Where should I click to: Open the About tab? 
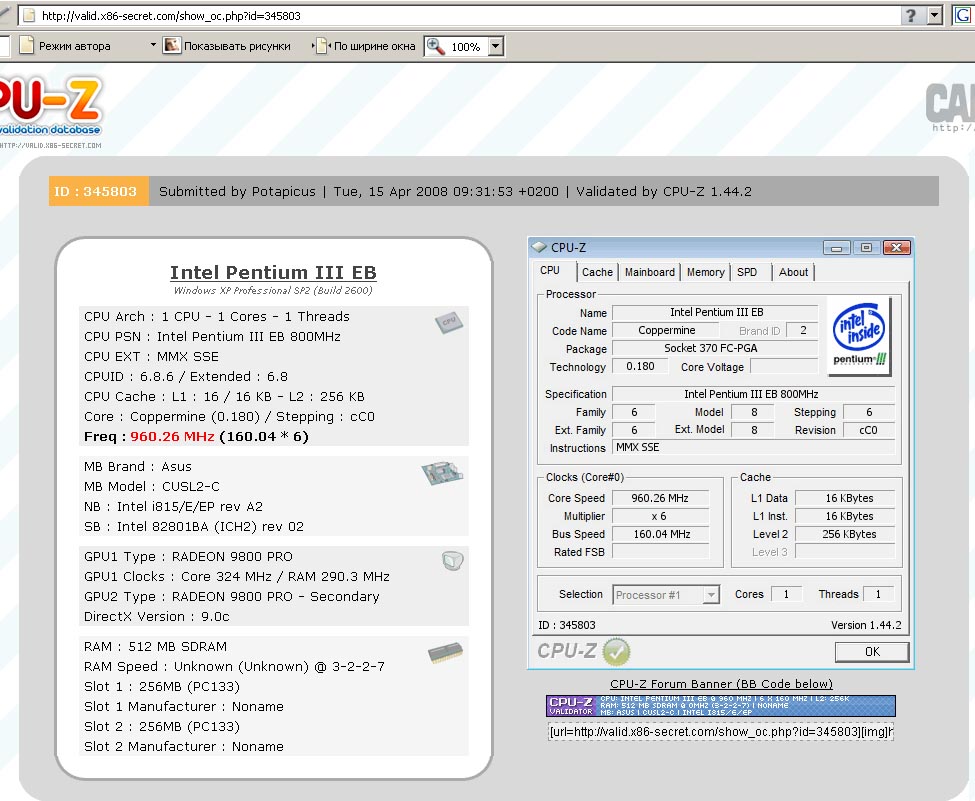coord(793,272)
